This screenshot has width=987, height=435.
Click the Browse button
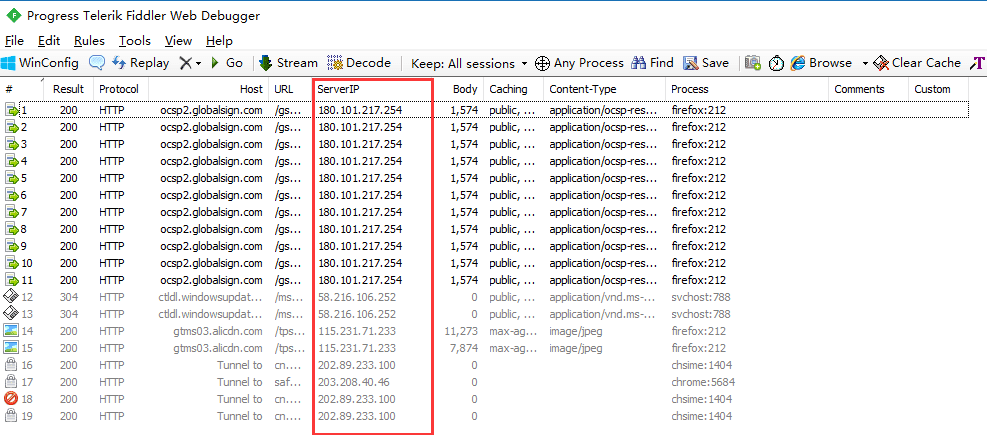click(821, 63)
